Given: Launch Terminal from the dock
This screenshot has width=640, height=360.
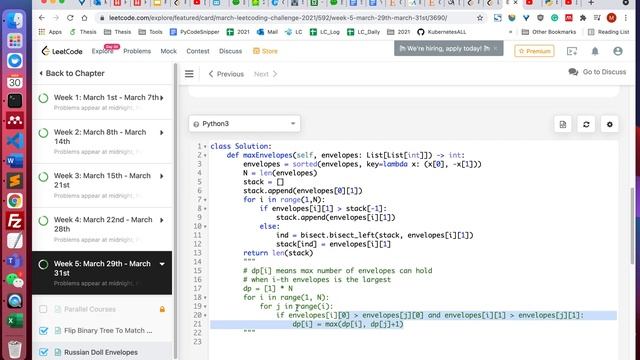Looking at the screenshot, I should click(x=15, y=101).
